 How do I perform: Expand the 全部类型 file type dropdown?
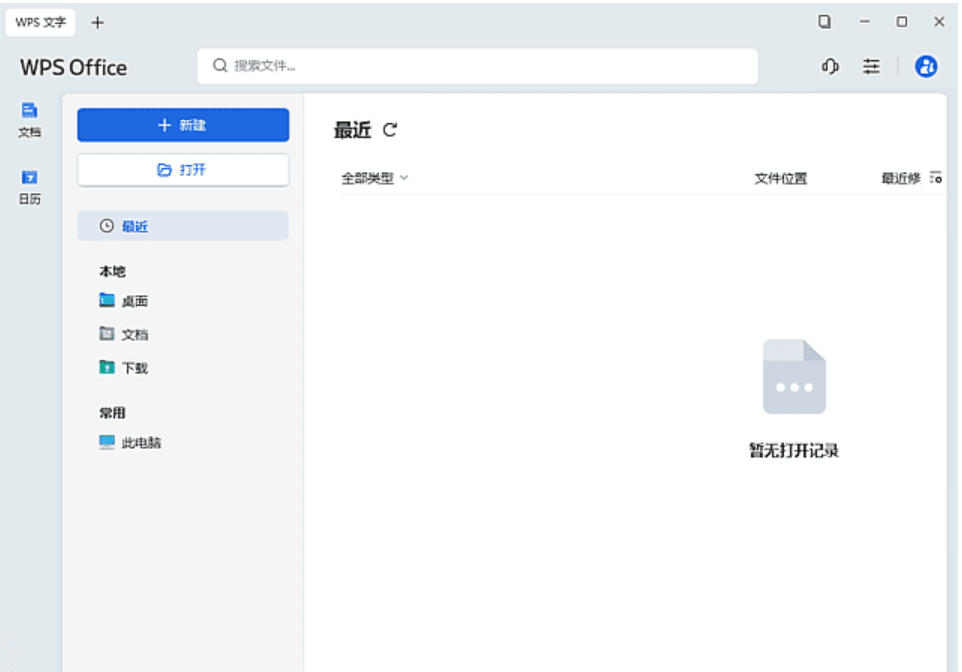click(371, 176)
